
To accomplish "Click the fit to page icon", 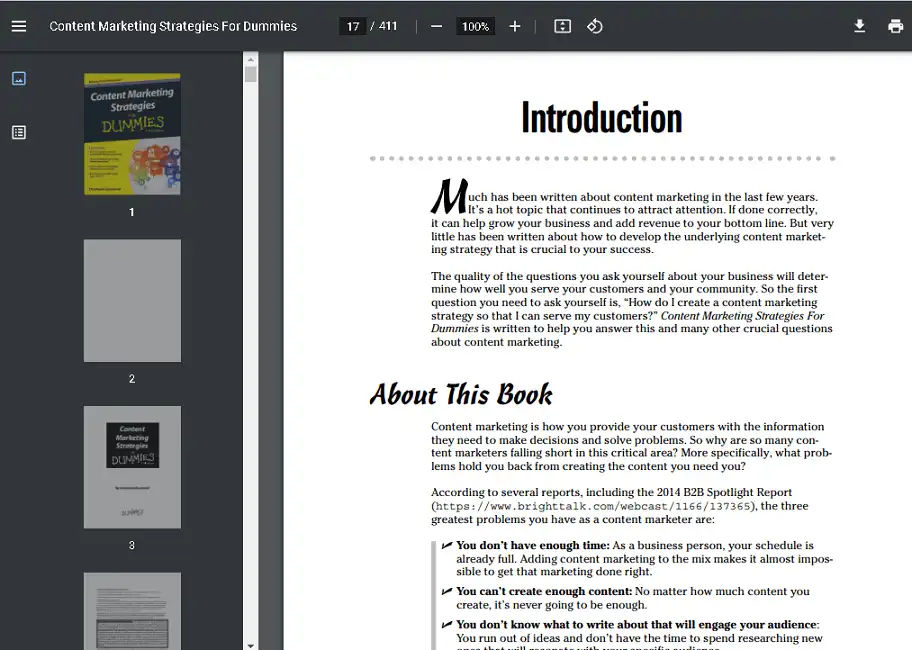I will tap(563, 26).
